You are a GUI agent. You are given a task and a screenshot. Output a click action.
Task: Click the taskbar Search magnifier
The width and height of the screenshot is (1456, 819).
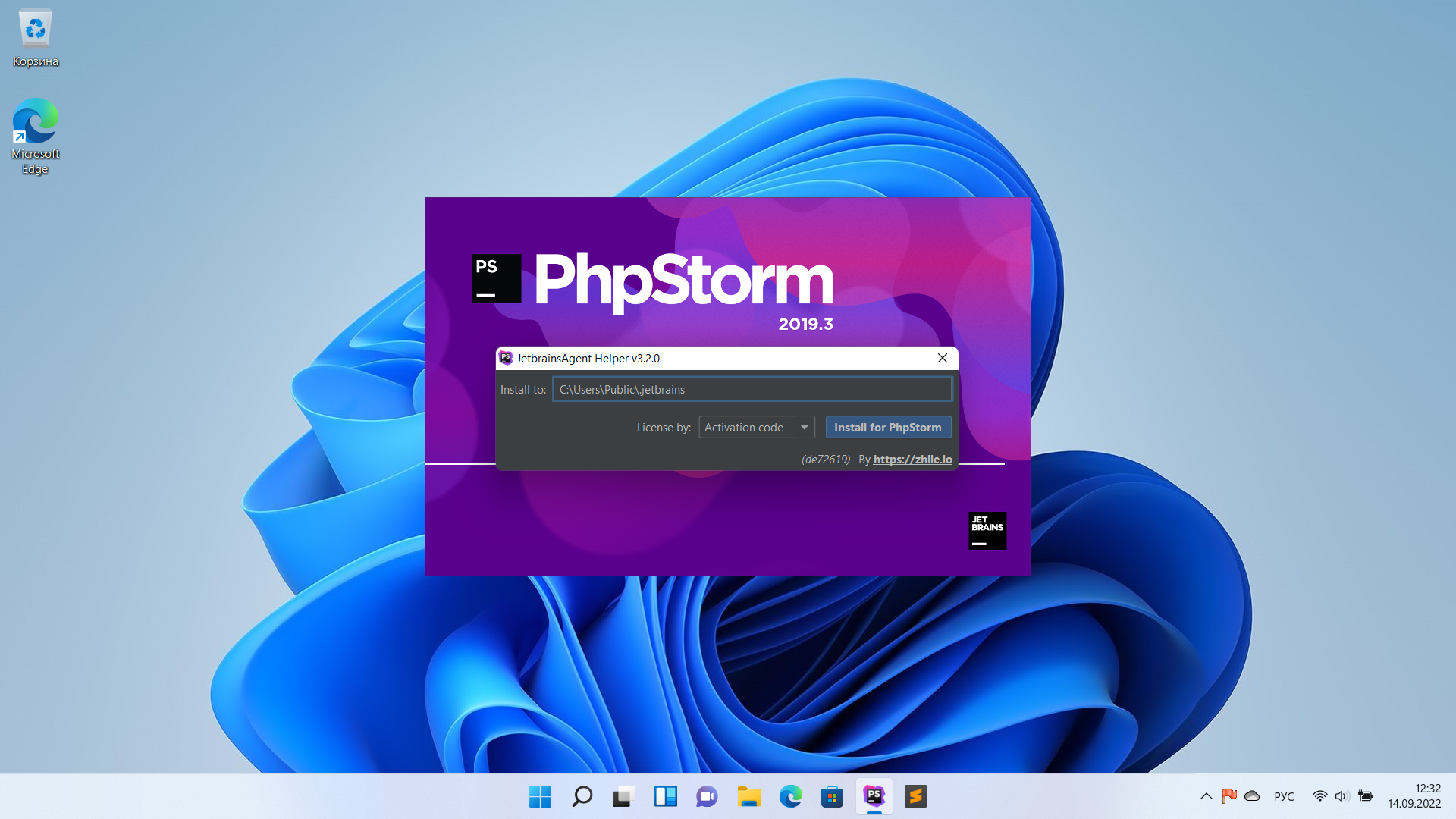(x=582, y=796)
